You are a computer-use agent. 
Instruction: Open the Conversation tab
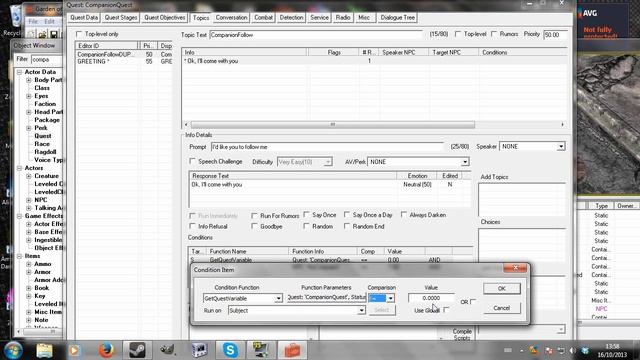point(231,18)
